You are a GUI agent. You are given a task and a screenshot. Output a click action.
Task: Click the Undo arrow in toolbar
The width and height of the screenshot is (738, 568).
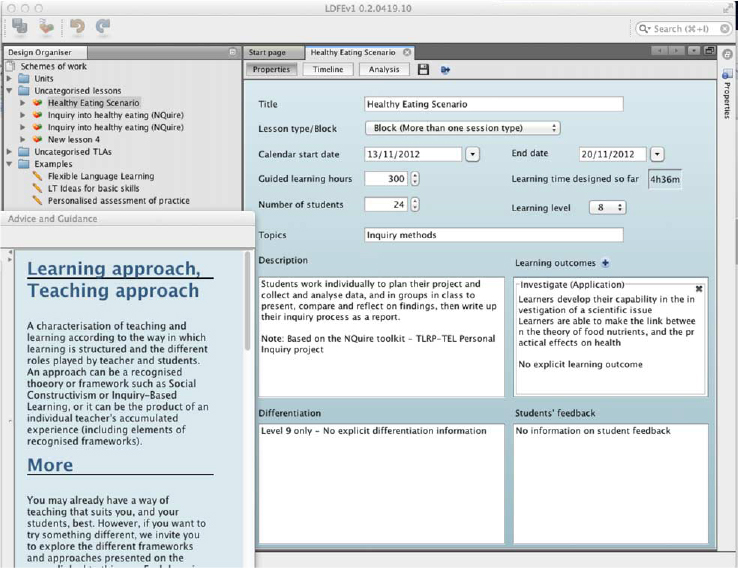(x=77, y=27)
